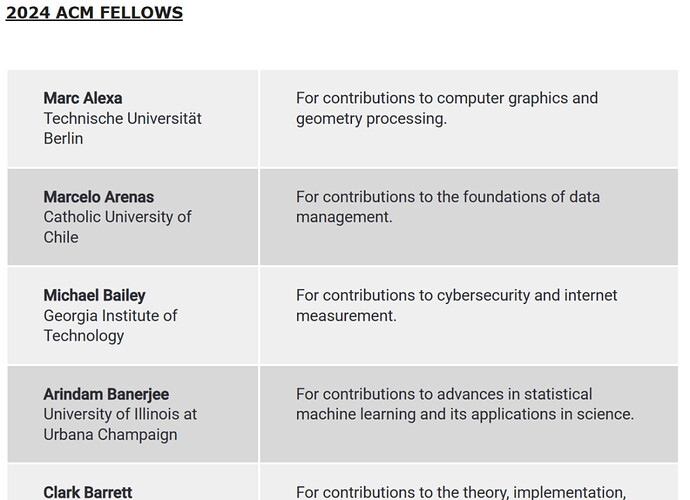Click "Urbana Champaign" in Banerjee's affiliation
The width and height of the screenshot is (690, 500).
pos(110,434)
